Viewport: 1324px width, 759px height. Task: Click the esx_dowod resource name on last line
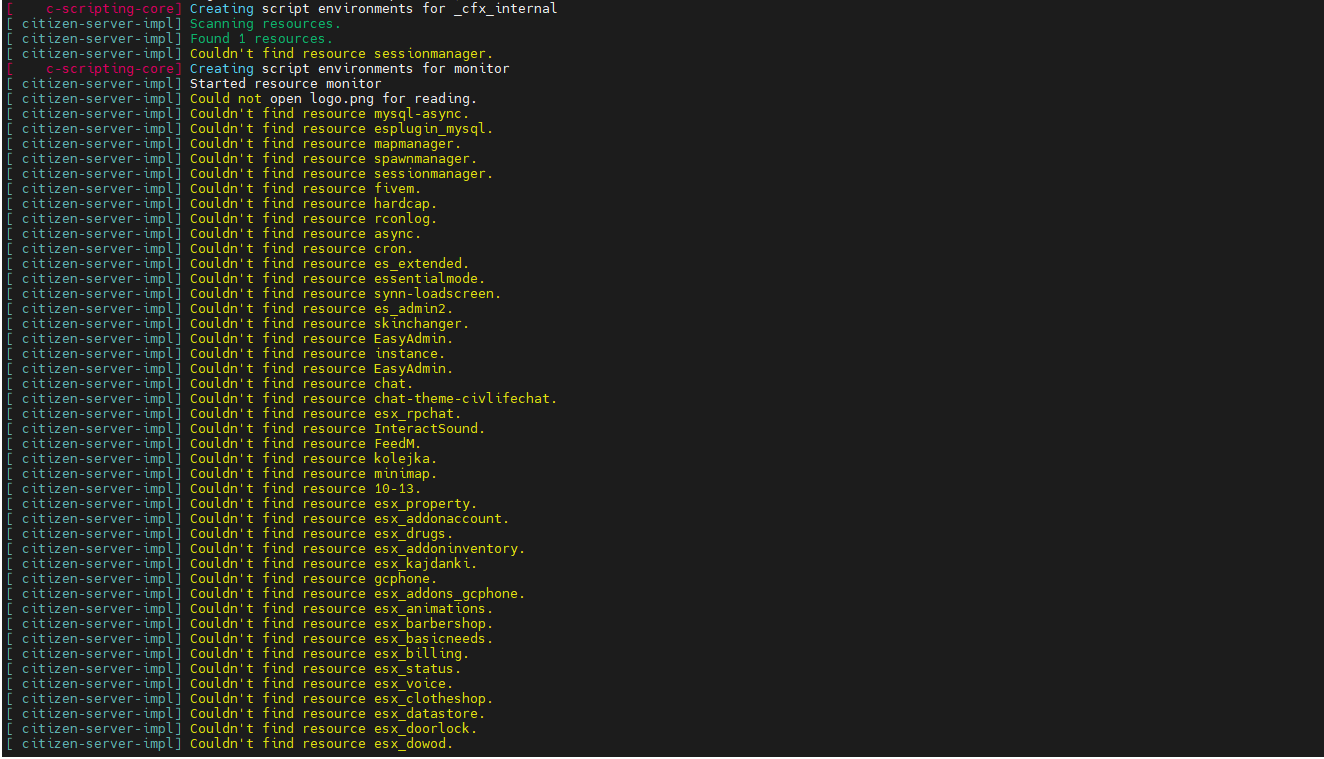(413, 744)
